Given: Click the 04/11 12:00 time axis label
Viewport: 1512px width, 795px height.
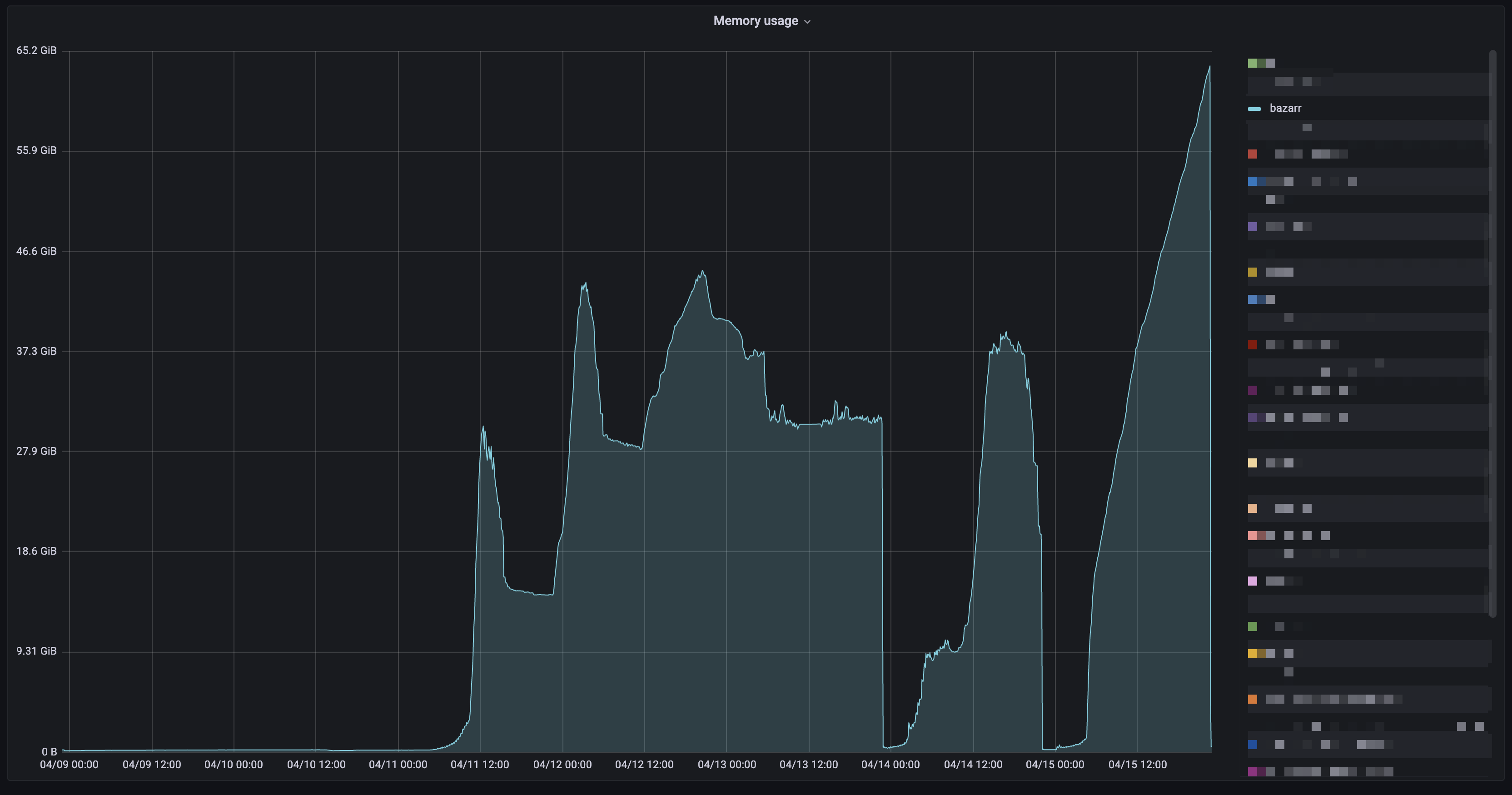Looking at the screenshot, I should pos(480,765).
